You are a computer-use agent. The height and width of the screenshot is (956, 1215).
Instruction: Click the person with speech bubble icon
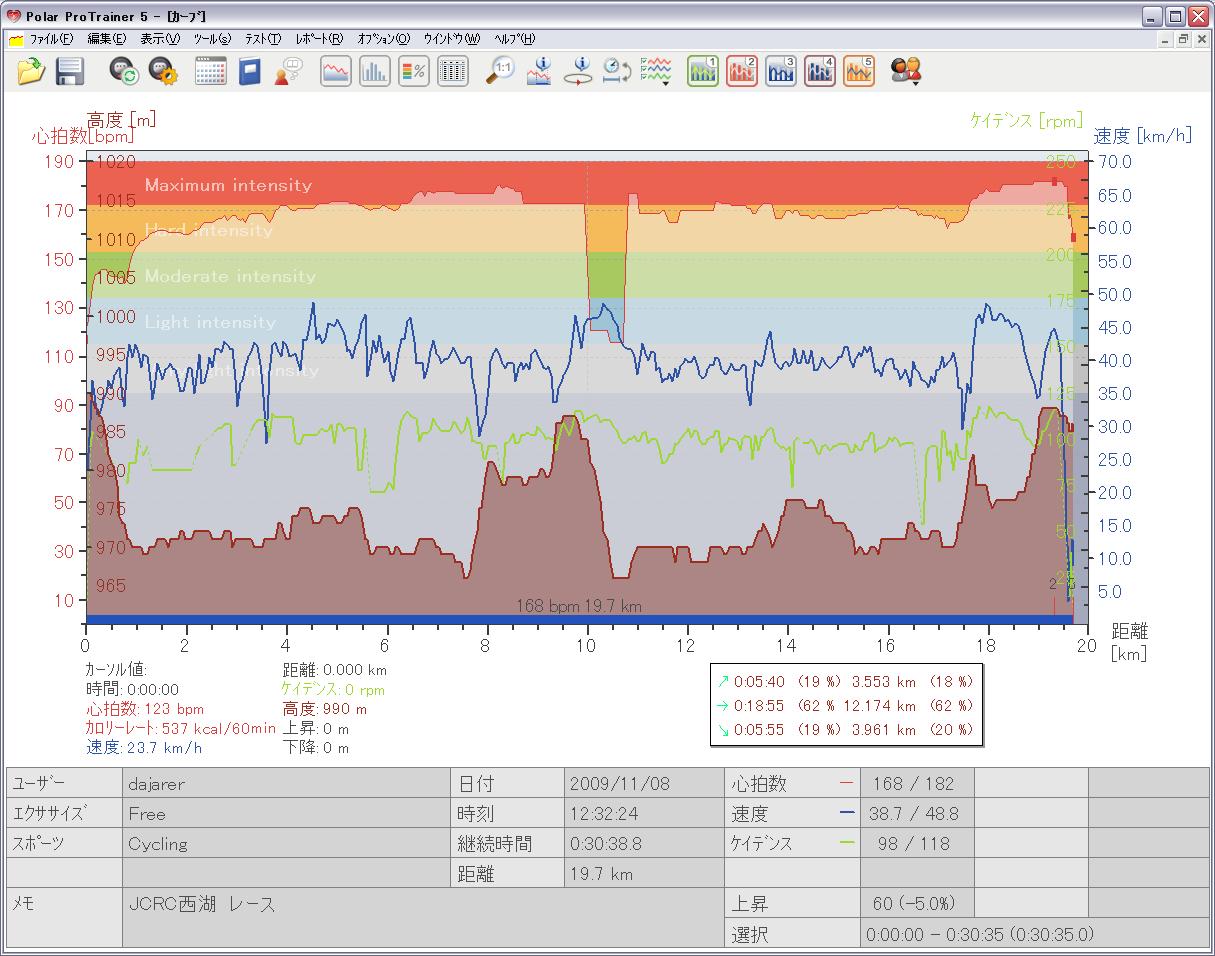click(288, 71)
